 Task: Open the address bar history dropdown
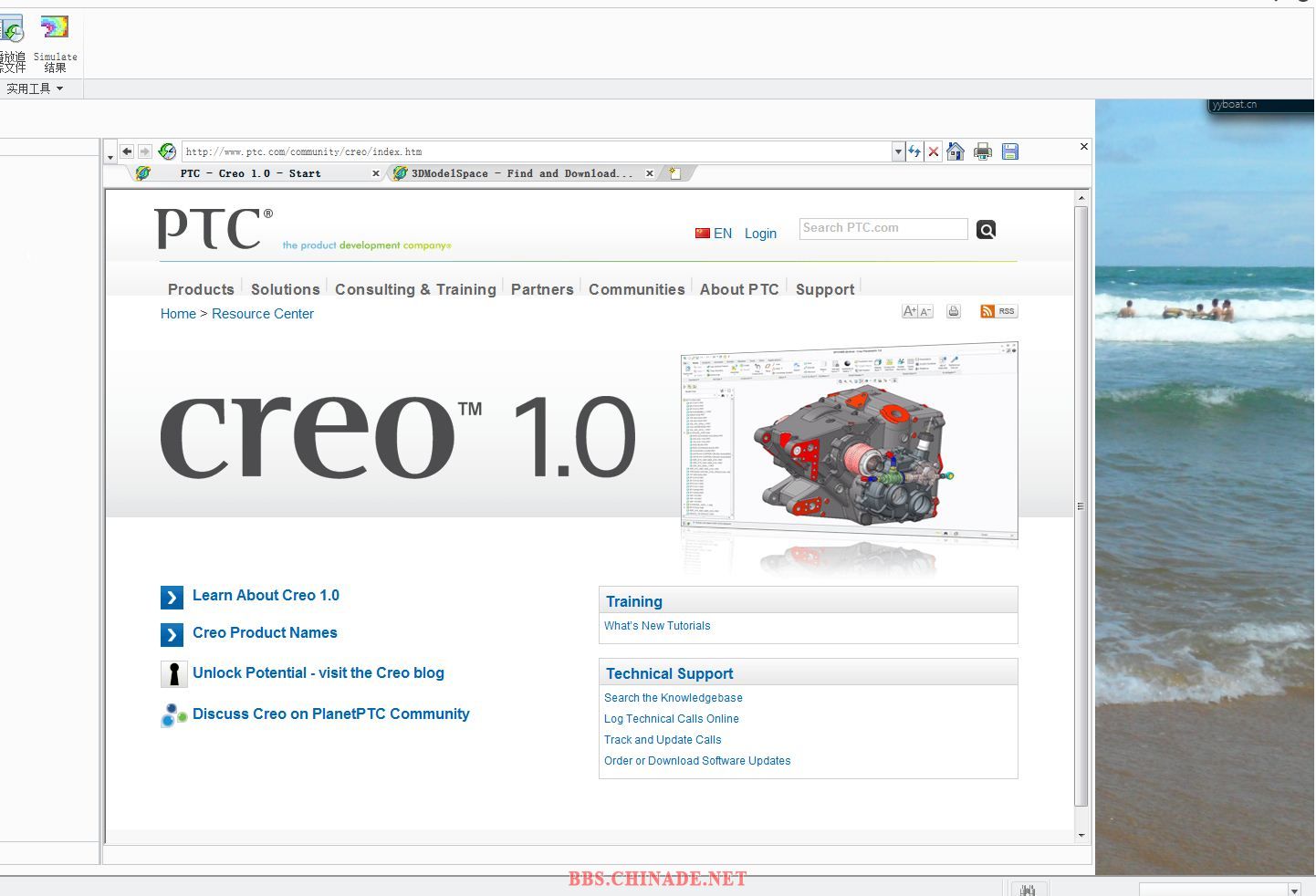tap(898, 151)
